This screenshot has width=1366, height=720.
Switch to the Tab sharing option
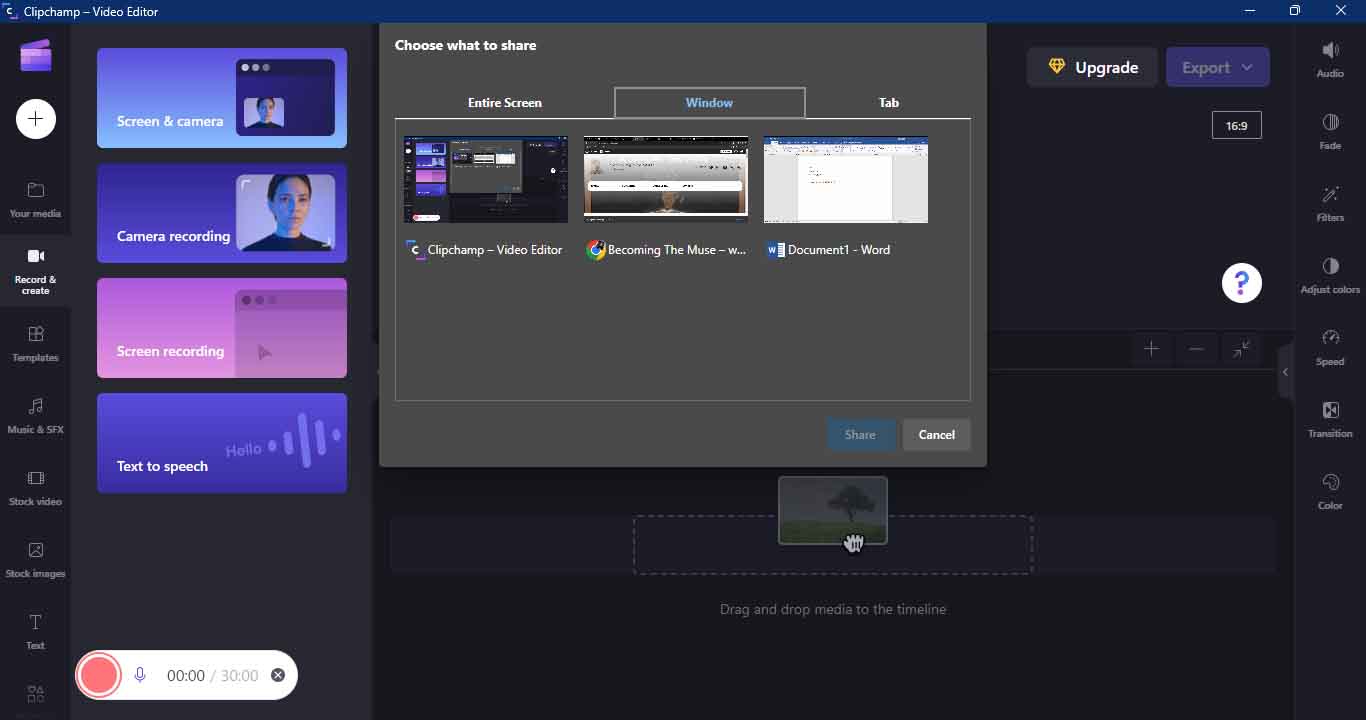click(x=888, y=103)
